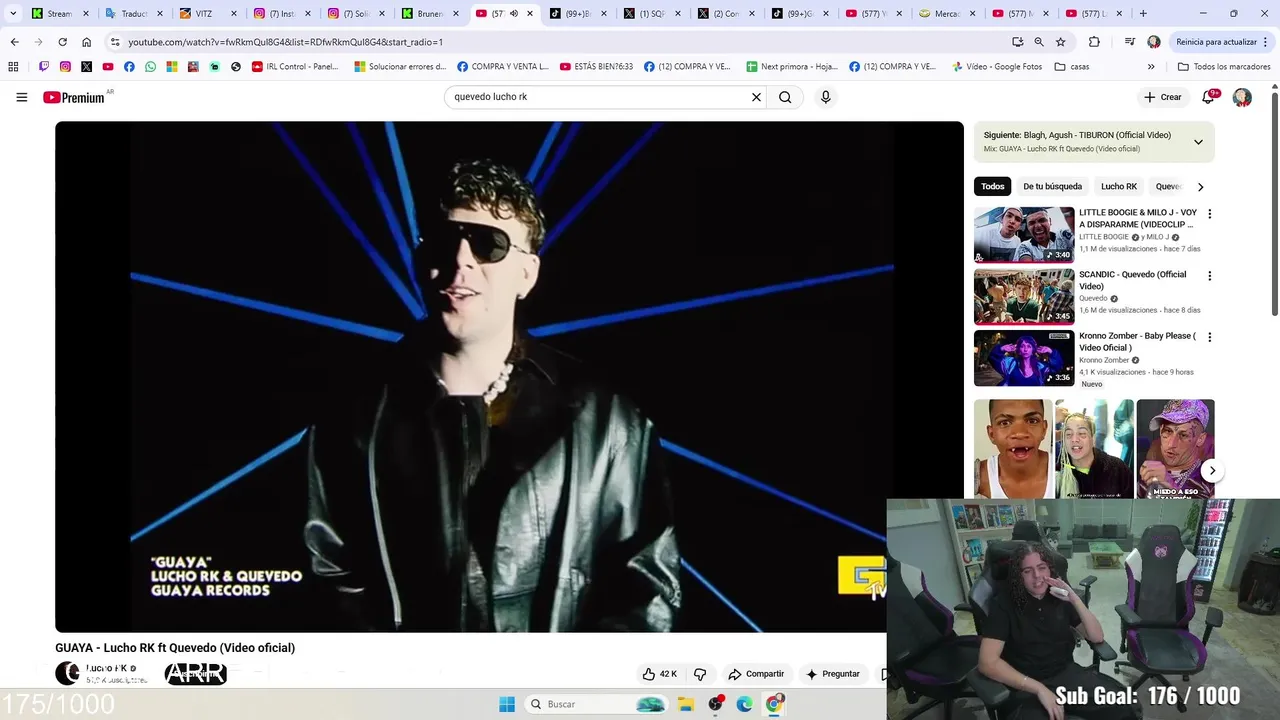This screenshot has height=720, width=1280.
Task: Play LITTLE BOOGIE & MILO J thumbnail
Action: (x=1024, y=234)
